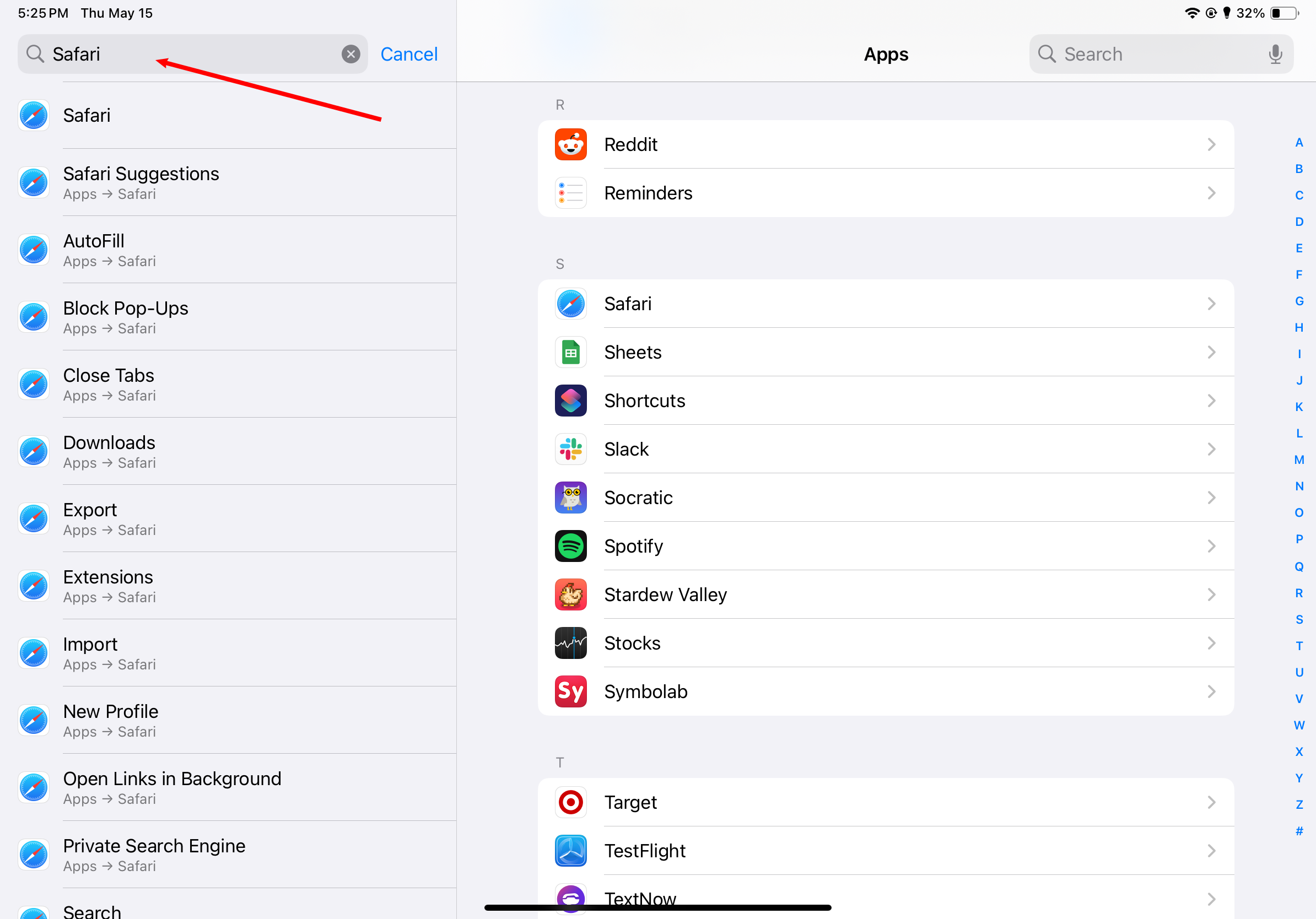Tap the Sheets app icon

tap(570, 353)
